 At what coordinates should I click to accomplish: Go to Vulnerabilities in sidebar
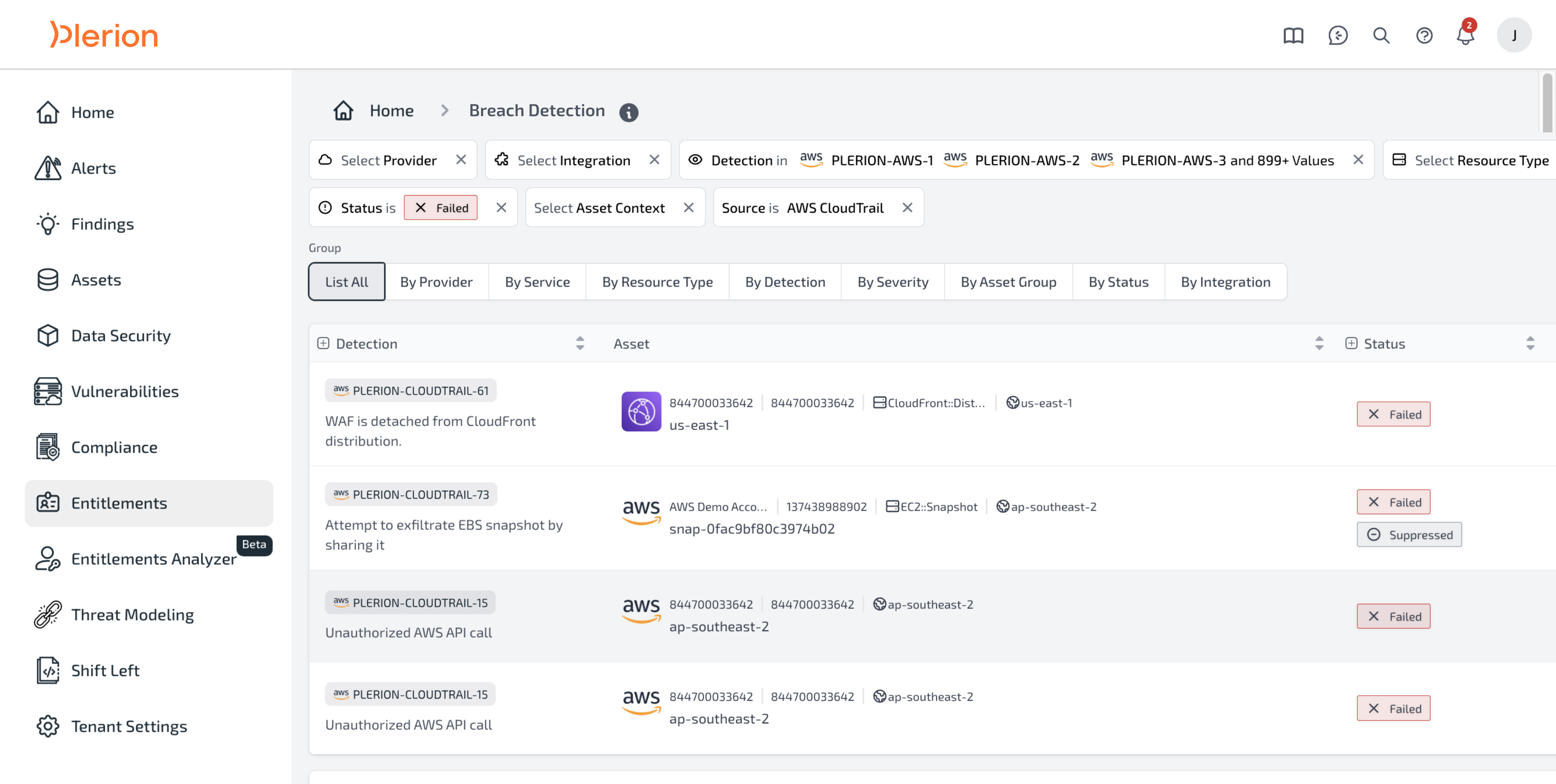(x=124, y=391)
